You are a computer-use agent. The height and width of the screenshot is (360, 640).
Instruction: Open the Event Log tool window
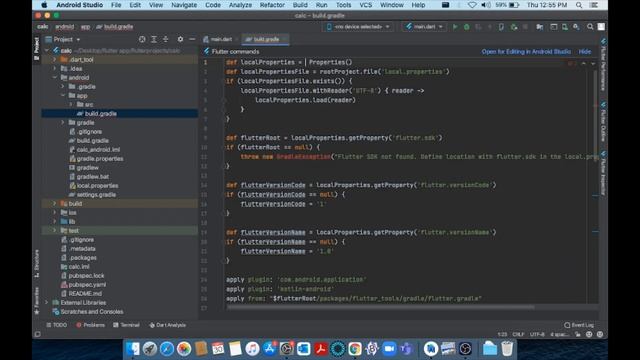tap(579, 325)
